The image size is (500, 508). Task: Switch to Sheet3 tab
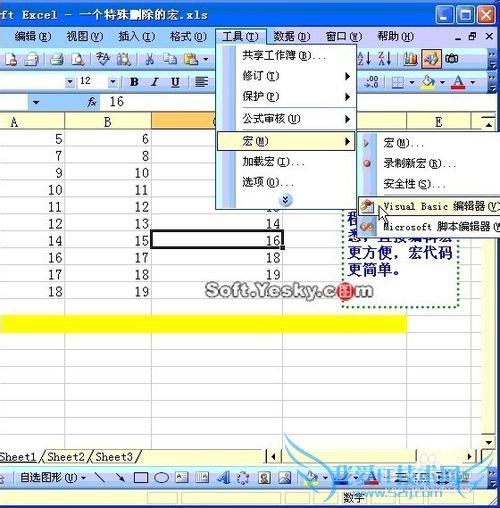114,457
